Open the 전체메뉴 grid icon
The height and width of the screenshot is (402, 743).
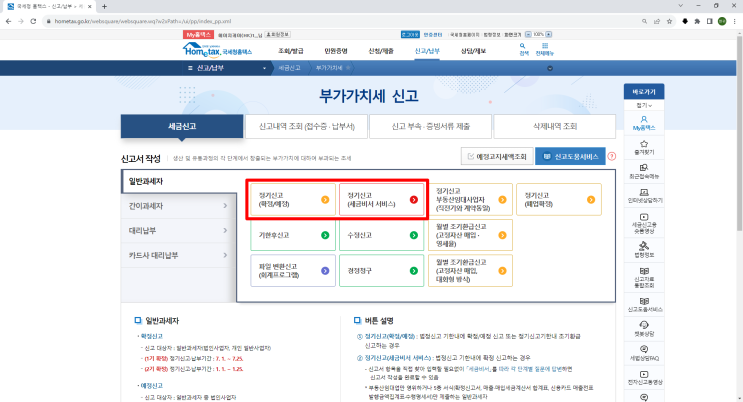pyautogui.click(x=544, y=49)
